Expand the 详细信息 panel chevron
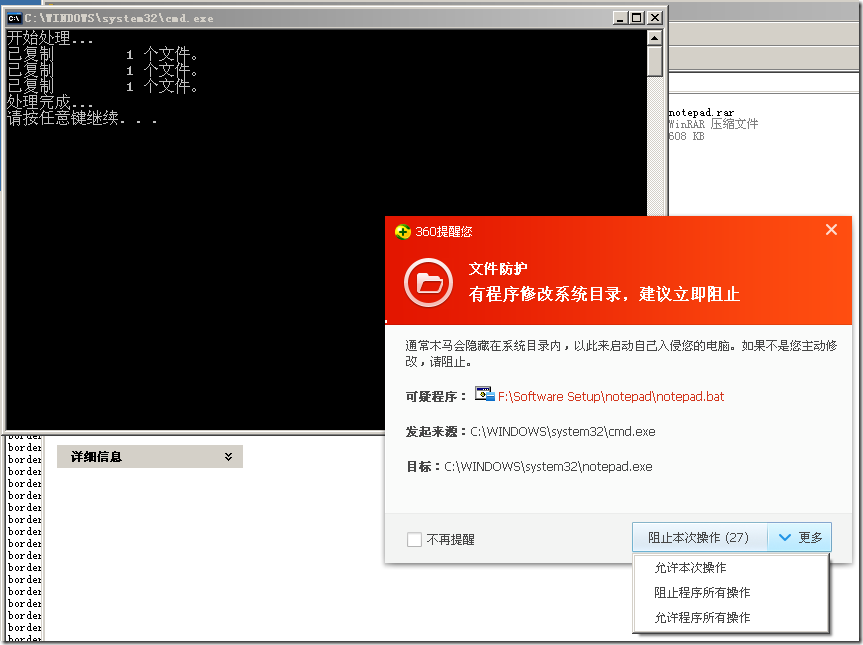Image resolution: width=863 pixels, height=645 pixels. click(x=228, y=457)
